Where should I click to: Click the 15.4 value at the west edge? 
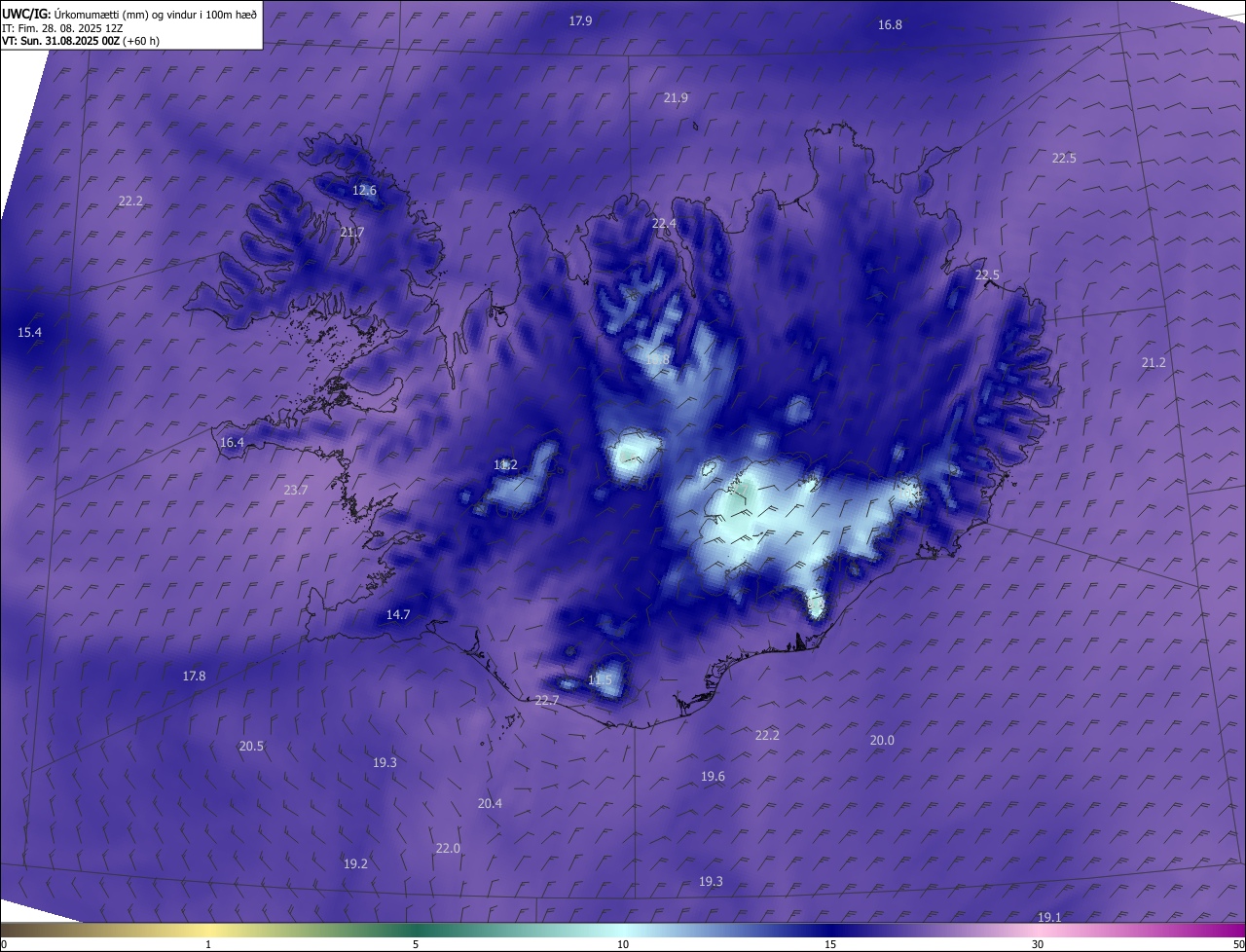[x=29, y=333]
